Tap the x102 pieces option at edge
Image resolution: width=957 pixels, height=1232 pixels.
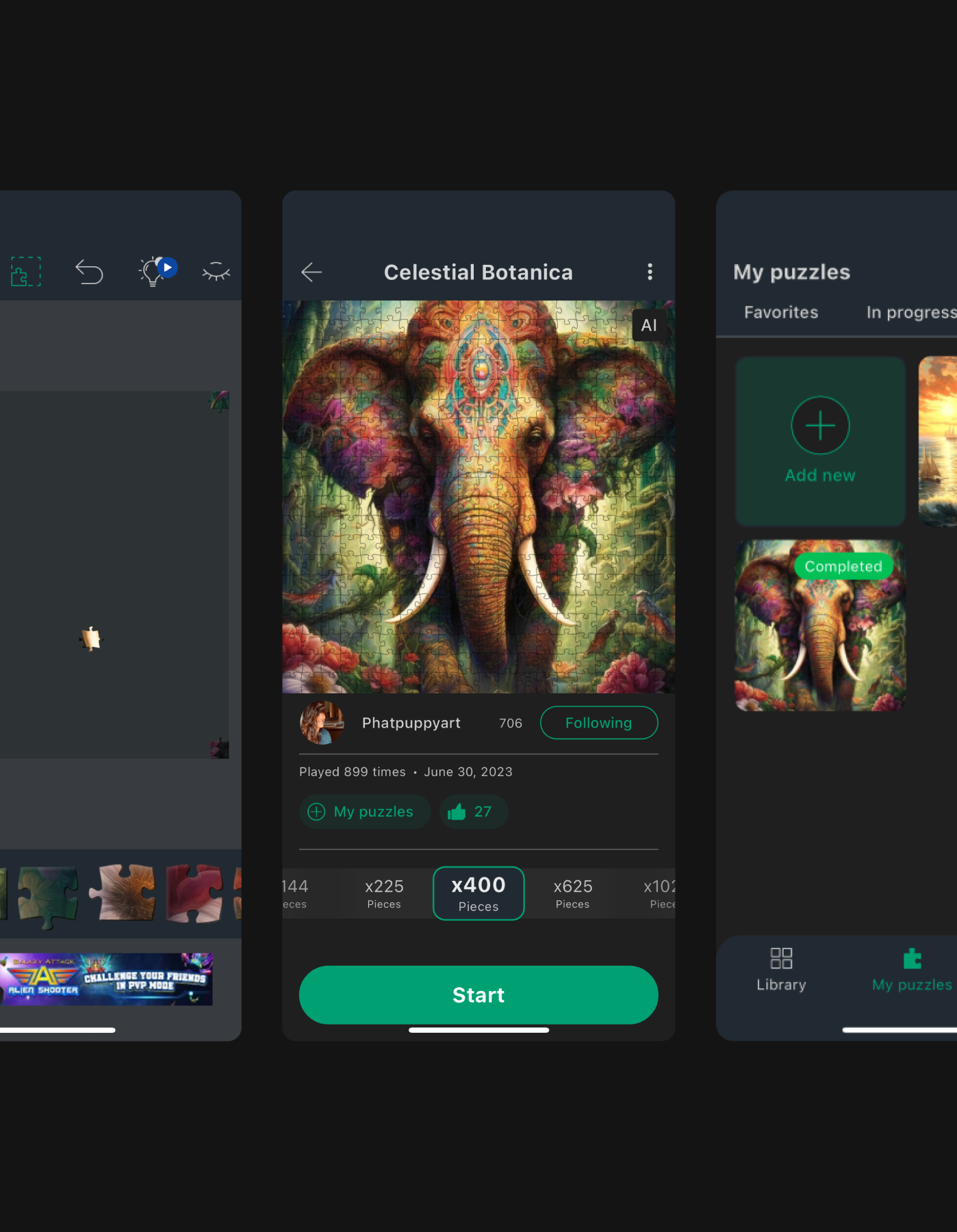[660, 893]
